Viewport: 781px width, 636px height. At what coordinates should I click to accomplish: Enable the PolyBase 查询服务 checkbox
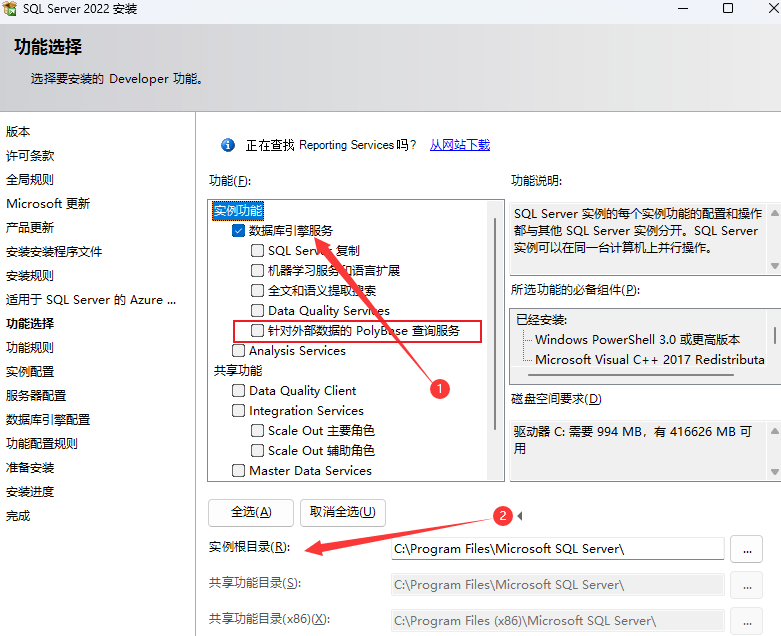coord(258,330)
